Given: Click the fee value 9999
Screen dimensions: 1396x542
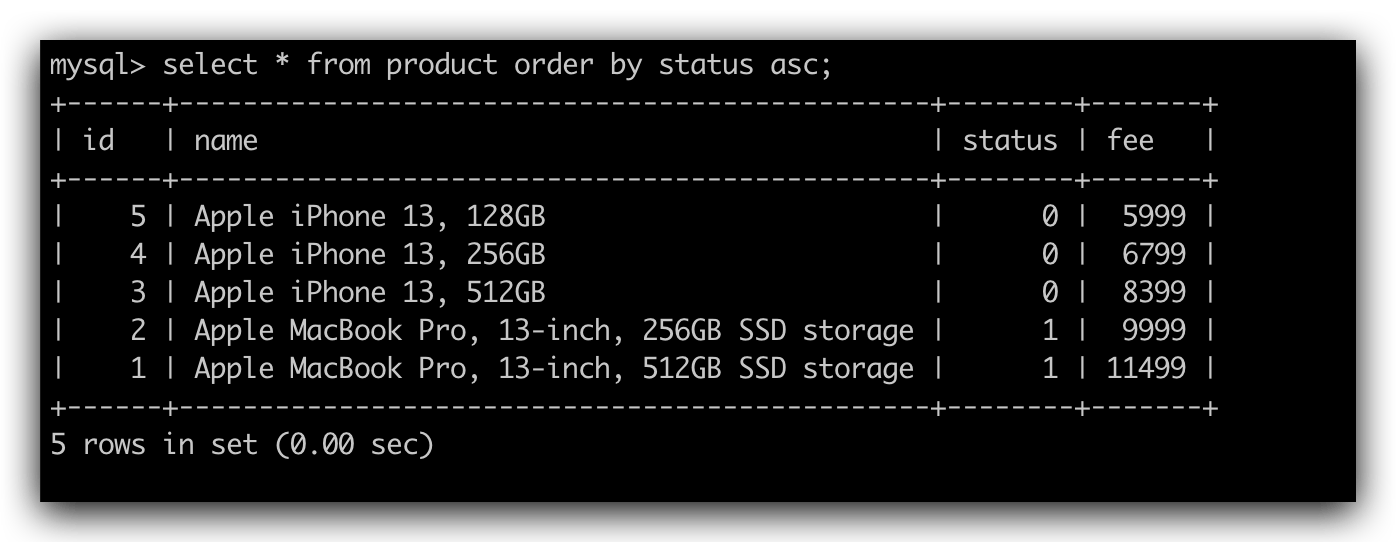Looking at the screenshot, I should (x=1154, y=331).
